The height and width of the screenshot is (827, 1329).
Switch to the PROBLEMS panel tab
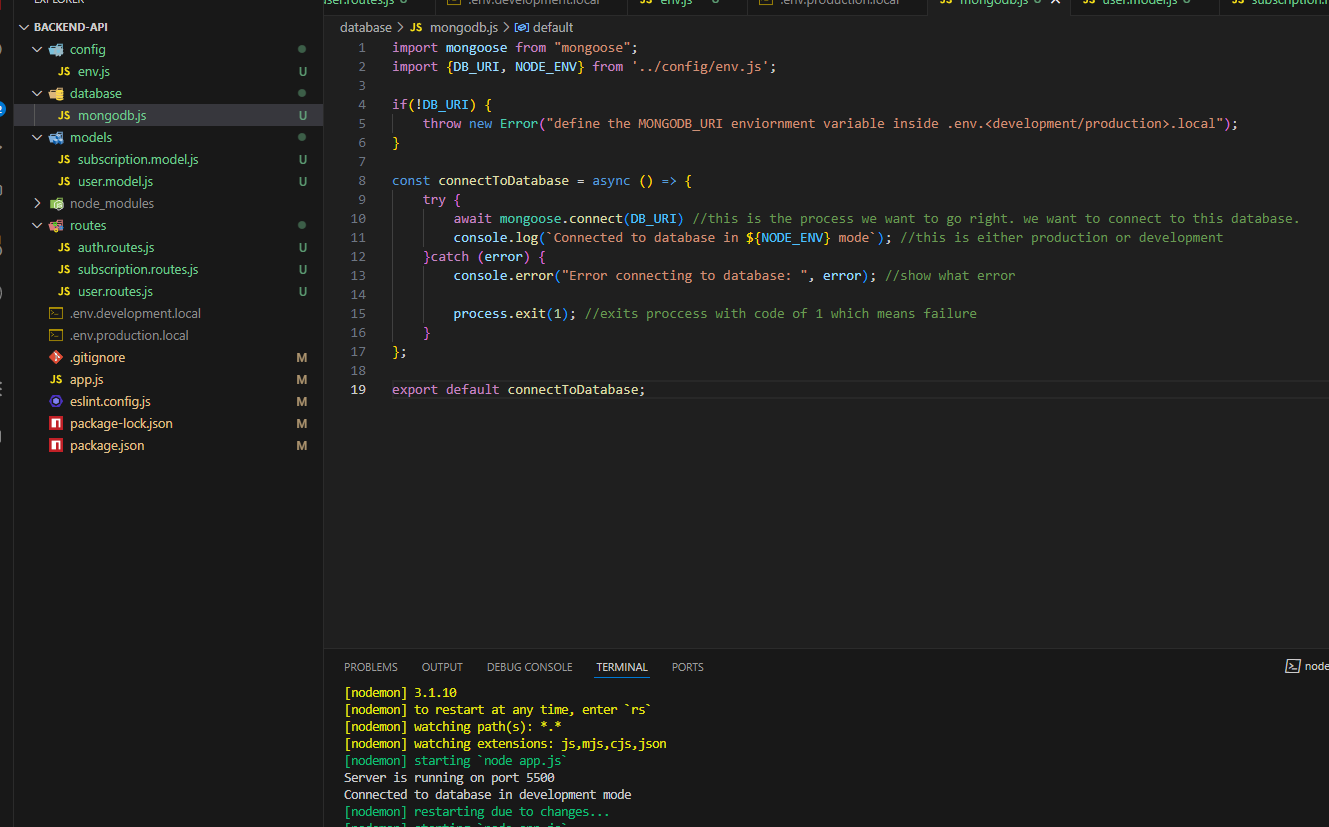pyautogui.click(x=371, y=667)
